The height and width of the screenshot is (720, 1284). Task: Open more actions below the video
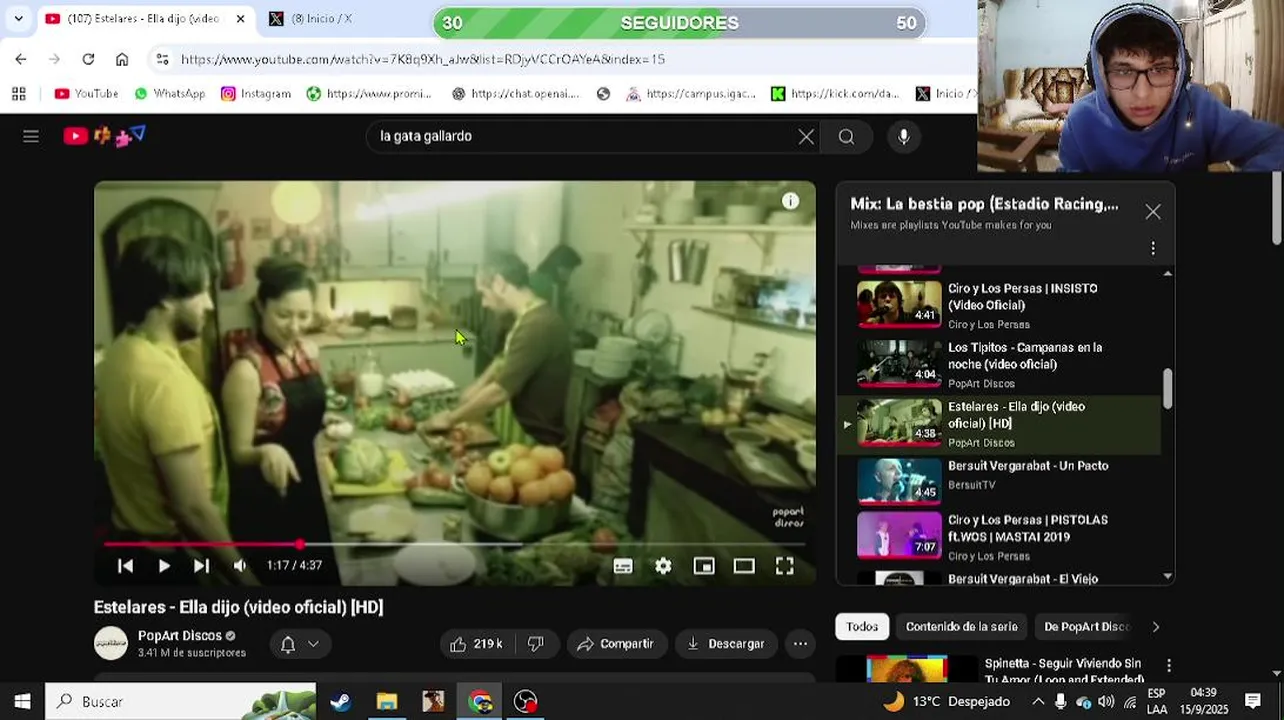(800, 644)
